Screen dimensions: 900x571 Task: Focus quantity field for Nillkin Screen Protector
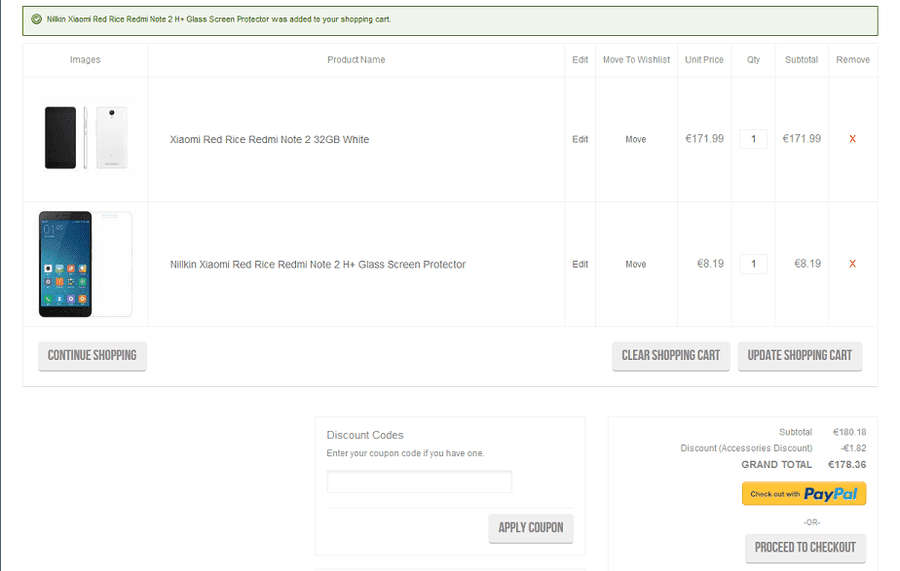point(753,264)
